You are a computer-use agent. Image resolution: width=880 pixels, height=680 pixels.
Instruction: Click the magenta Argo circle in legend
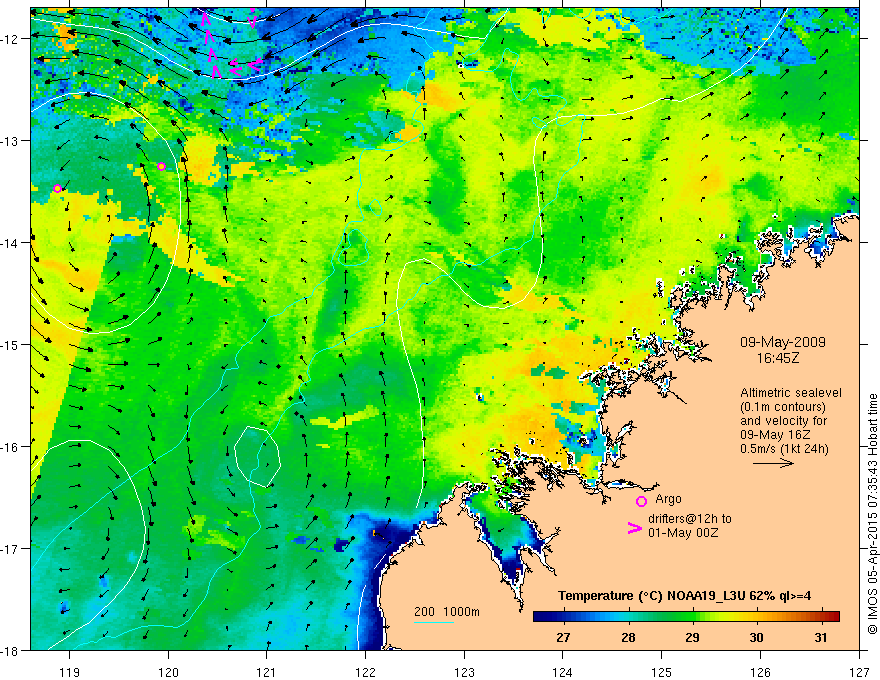pyautogui.click(x=641, y=501)
